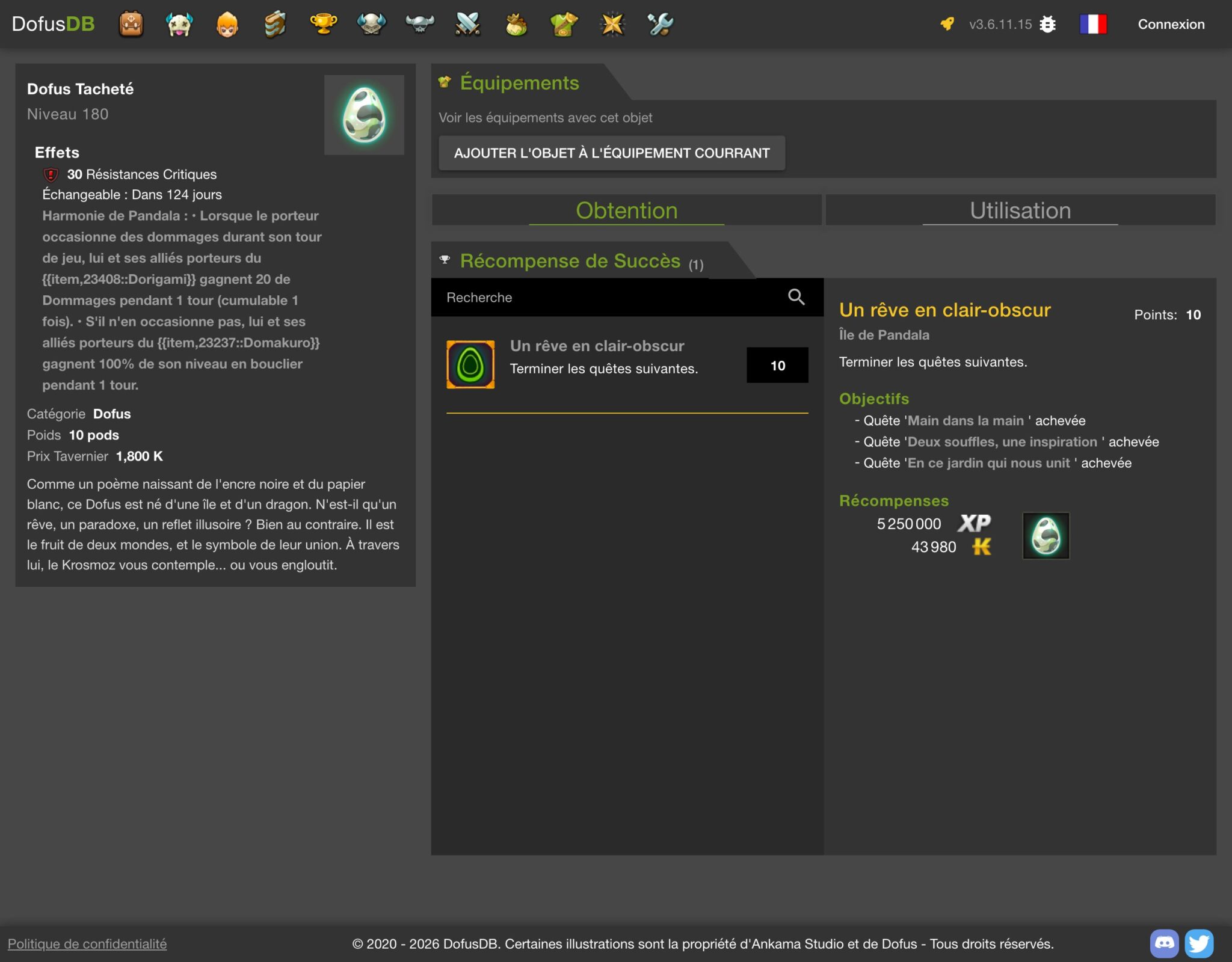This screenshot has height=962, width=1232.
Task: Open the gold trophy achievements icon
Action: pyautogui.click(x=323, y=24)
